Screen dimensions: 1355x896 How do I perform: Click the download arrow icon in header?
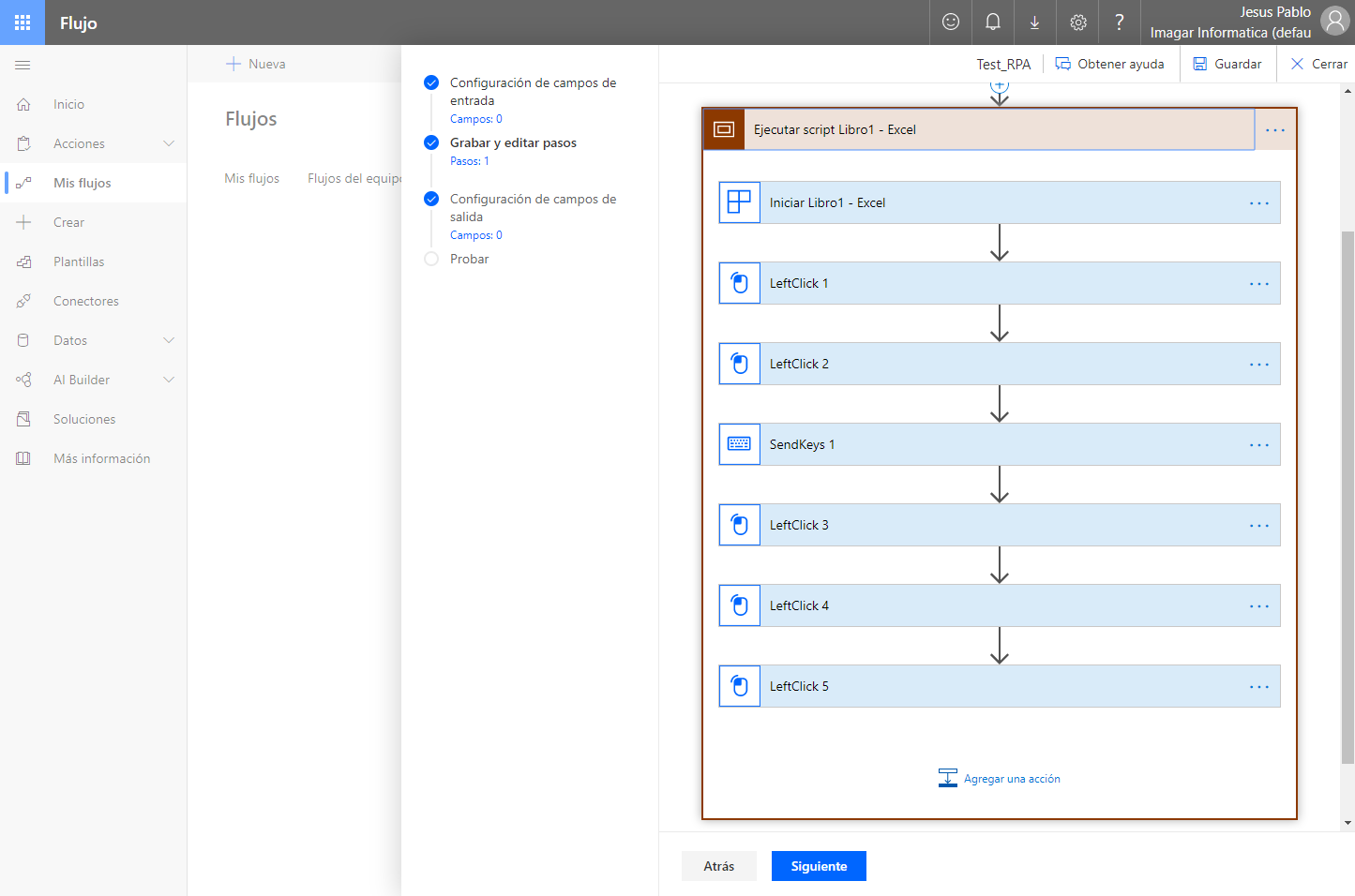(1035, 22)
